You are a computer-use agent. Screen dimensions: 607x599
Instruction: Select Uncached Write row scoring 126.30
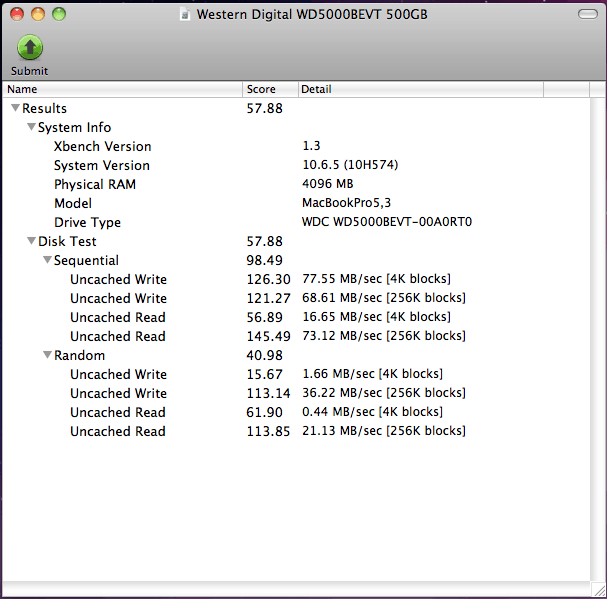[x=296, y=279]
